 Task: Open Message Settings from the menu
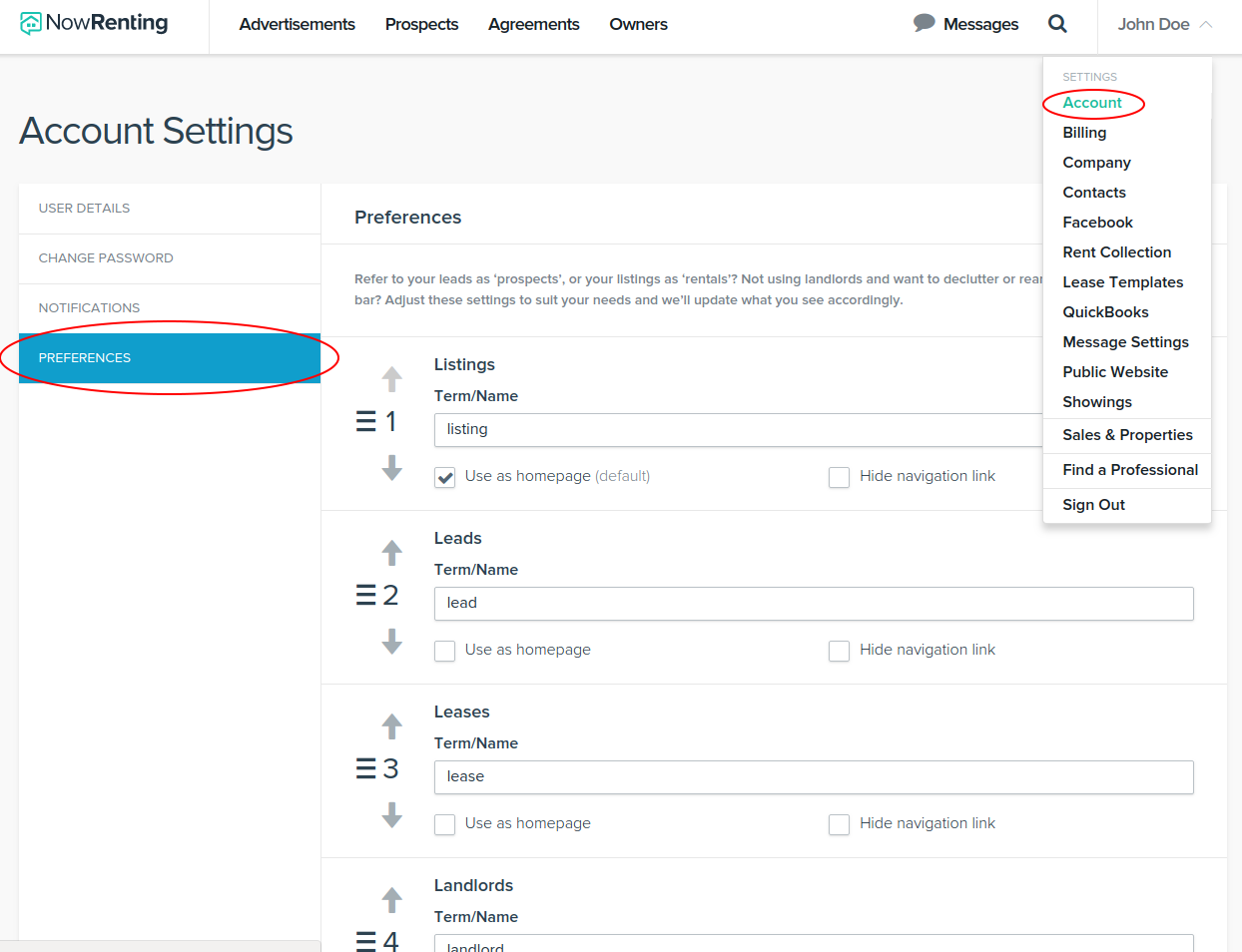tap(1126, 342)
